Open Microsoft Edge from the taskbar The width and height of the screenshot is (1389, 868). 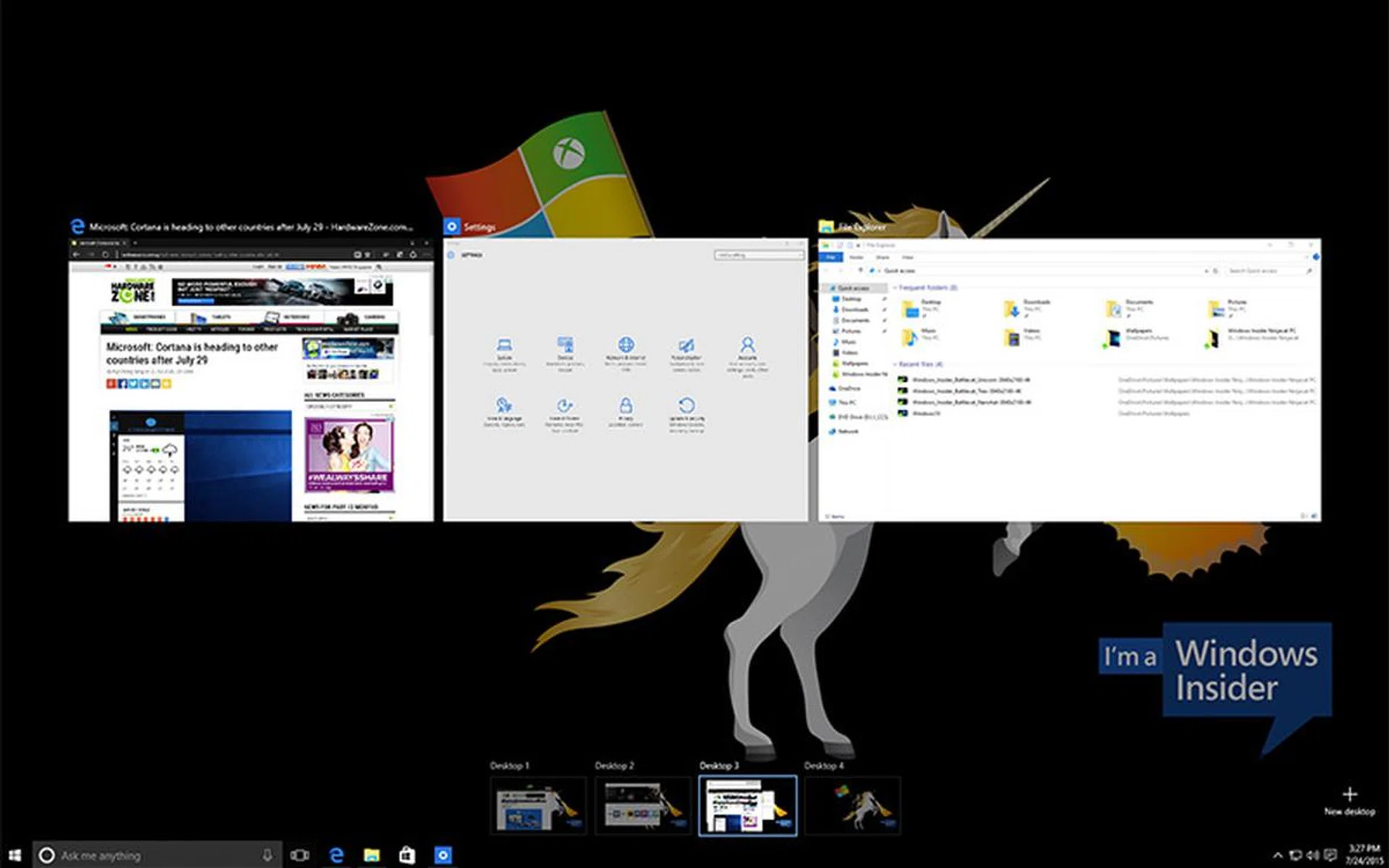pos(336,855)
